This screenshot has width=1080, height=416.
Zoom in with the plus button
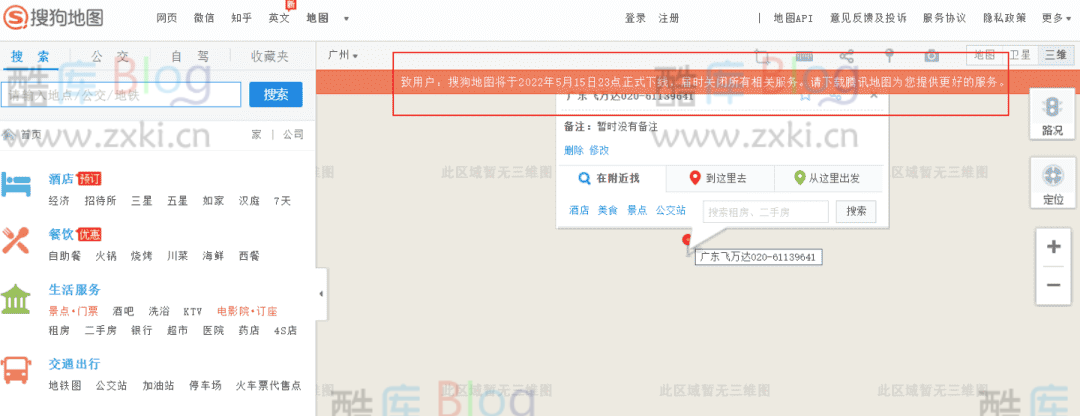tap(1052, 247)
